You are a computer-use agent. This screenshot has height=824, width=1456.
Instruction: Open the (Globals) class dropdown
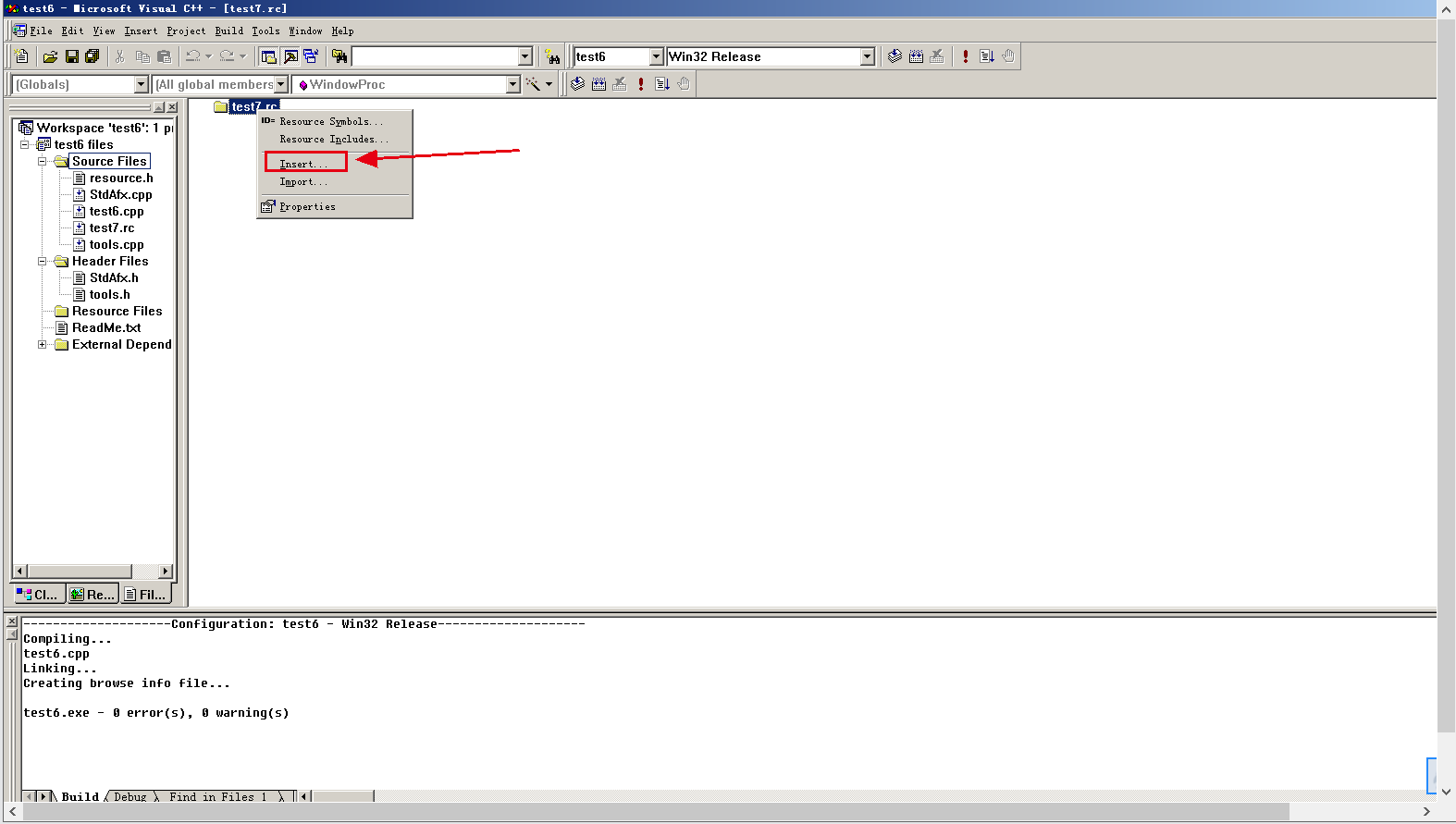tap(141, 84)
